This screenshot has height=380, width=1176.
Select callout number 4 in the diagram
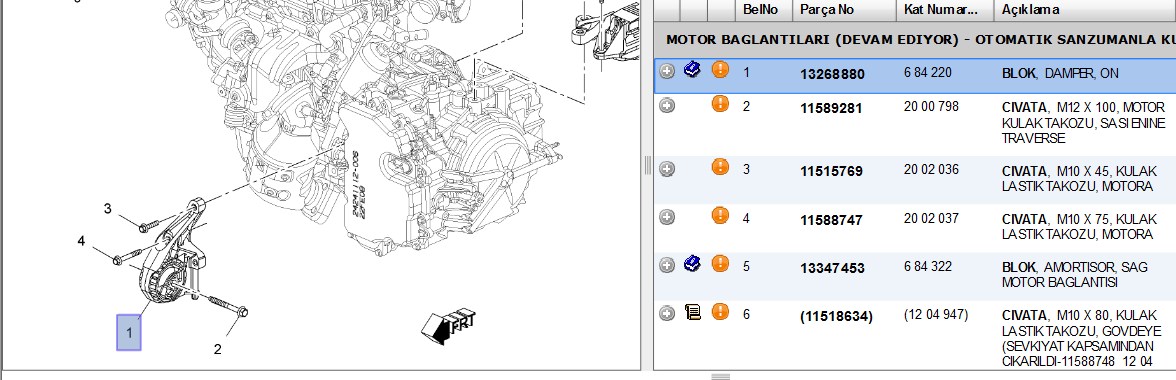(81, 241)
